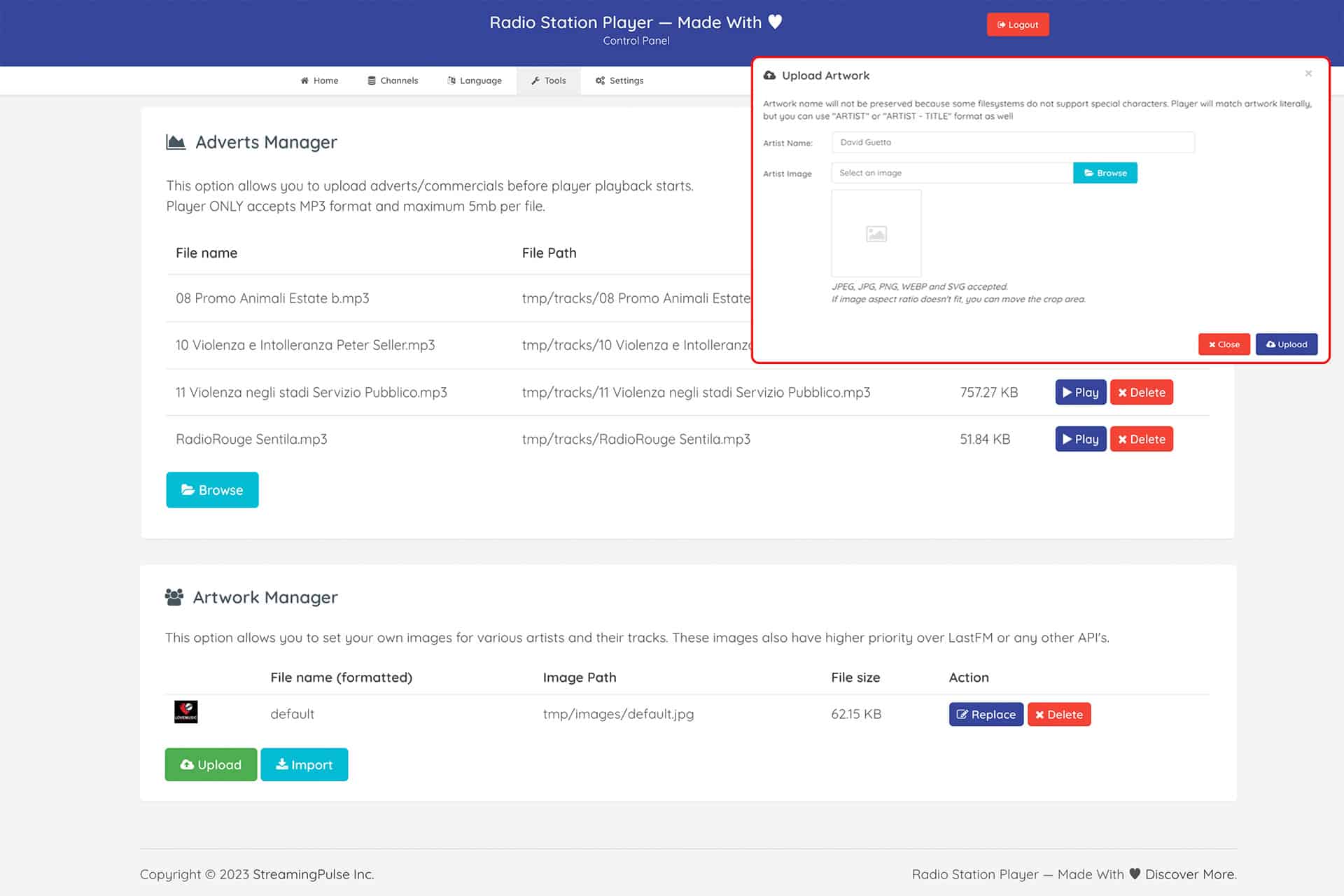The height and width of the screenshot is (896, 1344).
Task: Replace the default artwork image
Action: pos(986,714)
